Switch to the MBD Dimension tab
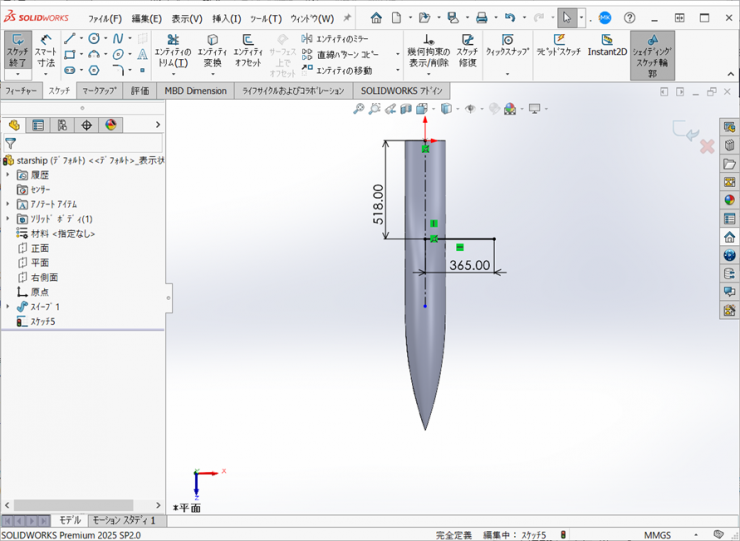Screen dimensions: 740x541 (x=195, y=90)
